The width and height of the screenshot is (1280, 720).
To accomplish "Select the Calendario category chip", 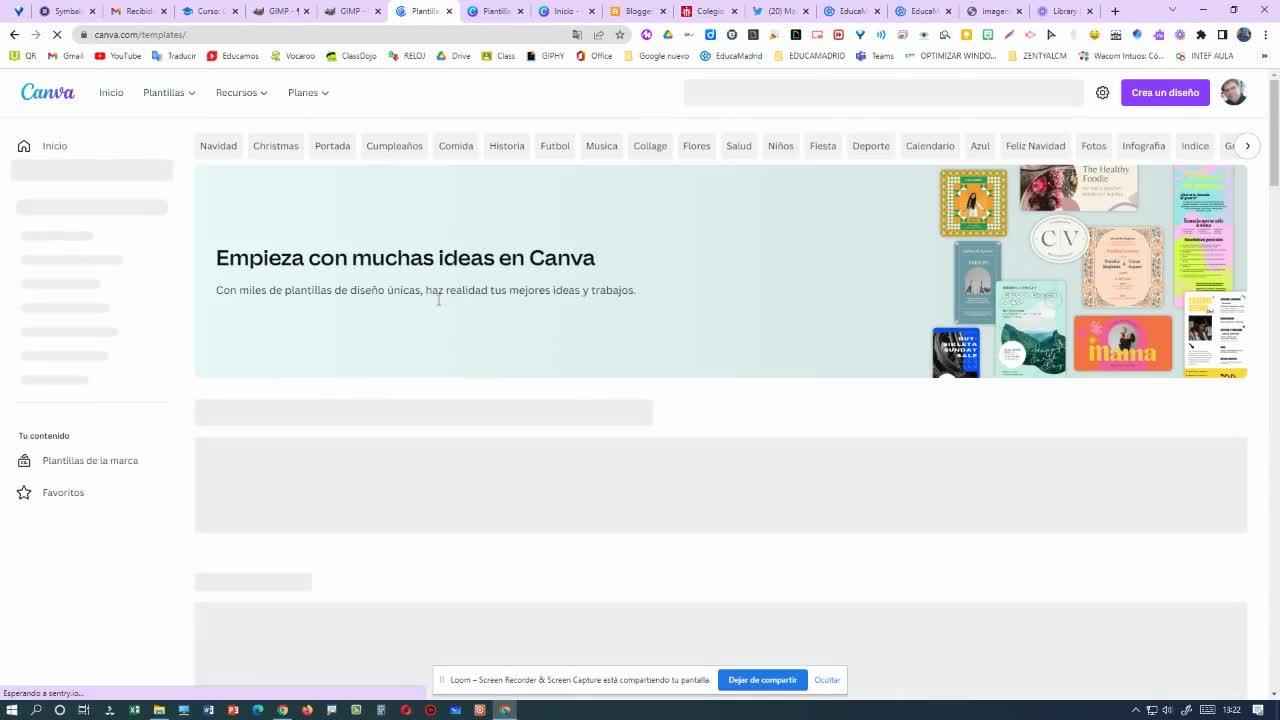I will click(930, 146).
